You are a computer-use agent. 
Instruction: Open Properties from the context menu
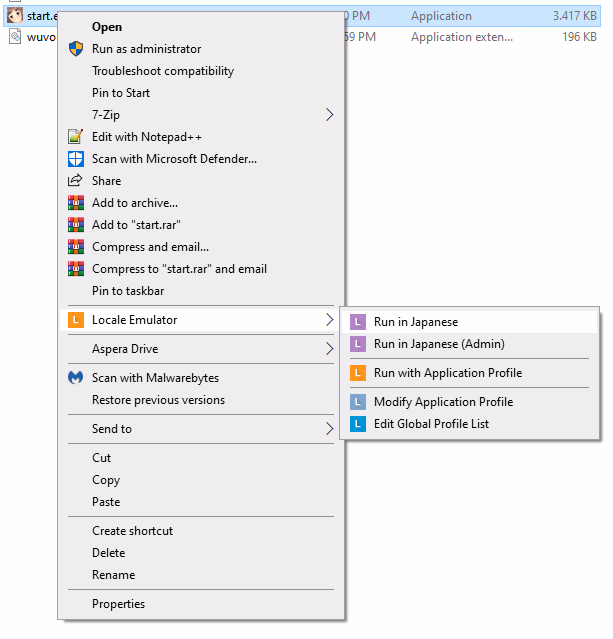pyautogui.click(x=118, y=604)
